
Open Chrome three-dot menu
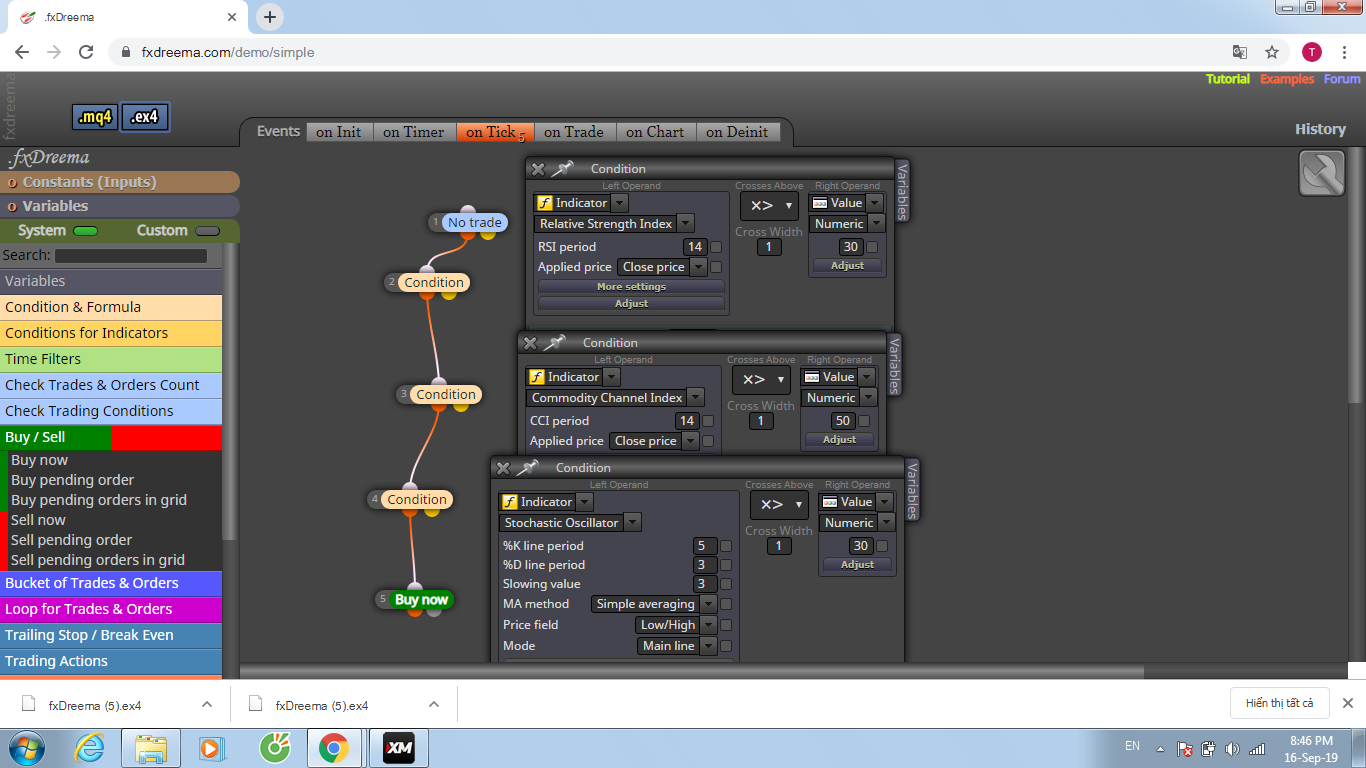pyautogui.click(x=1345, y=52)
